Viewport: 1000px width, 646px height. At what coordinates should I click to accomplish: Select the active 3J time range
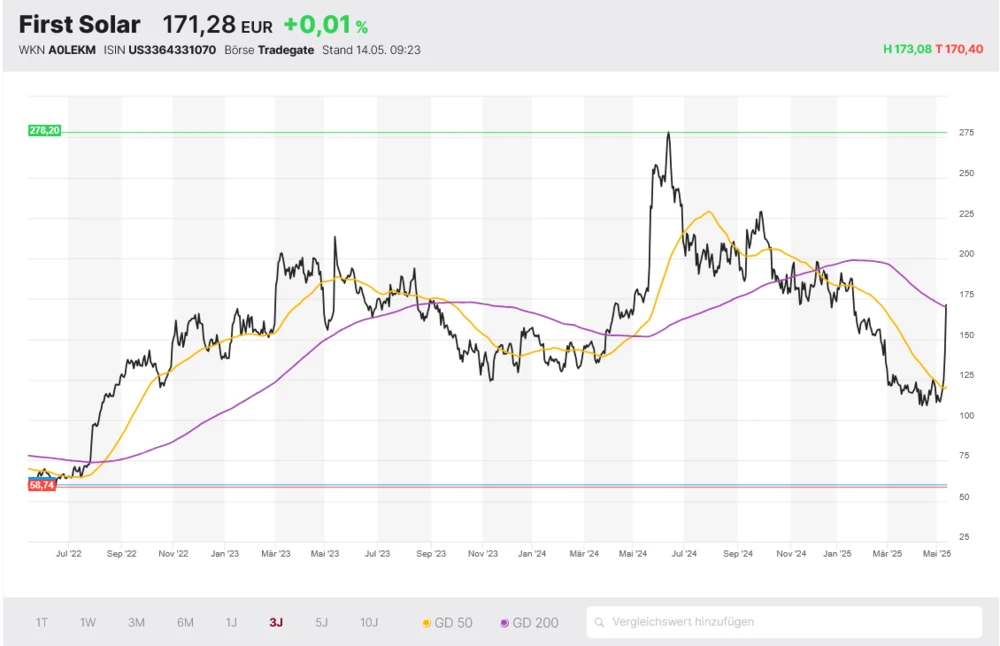(x=276, y=623)
